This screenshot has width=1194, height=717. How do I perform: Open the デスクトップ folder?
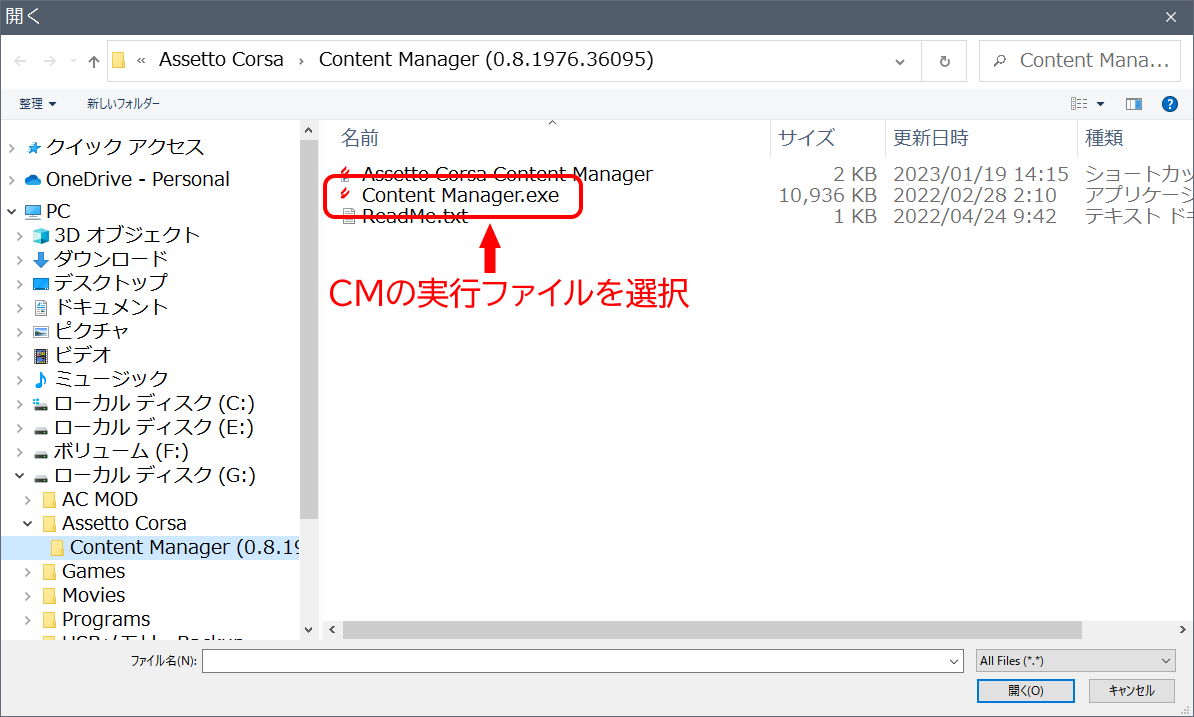tap(111, 282)
